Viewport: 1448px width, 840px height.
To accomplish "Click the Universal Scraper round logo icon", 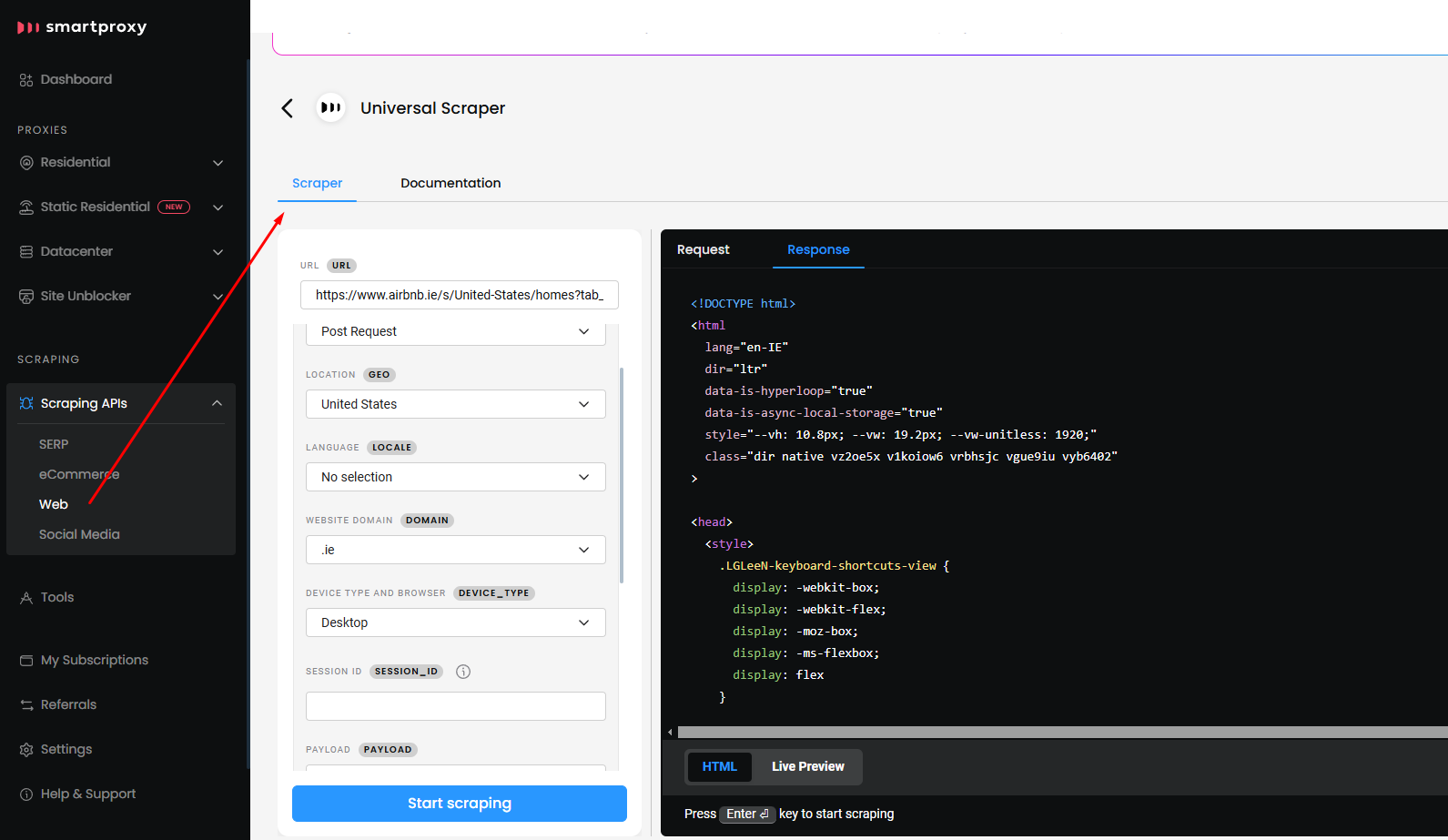I will tap(330, 107).
